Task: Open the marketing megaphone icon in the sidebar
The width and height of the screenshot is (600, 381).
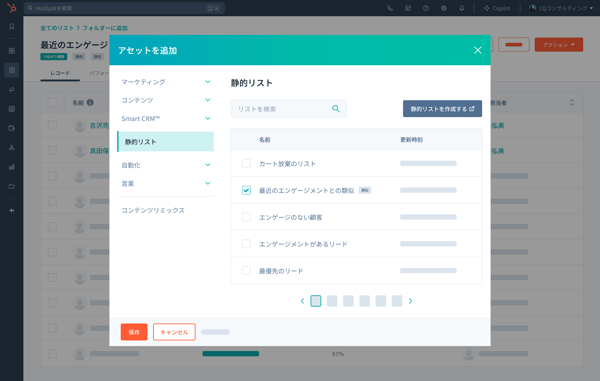Action: (12, 90)
